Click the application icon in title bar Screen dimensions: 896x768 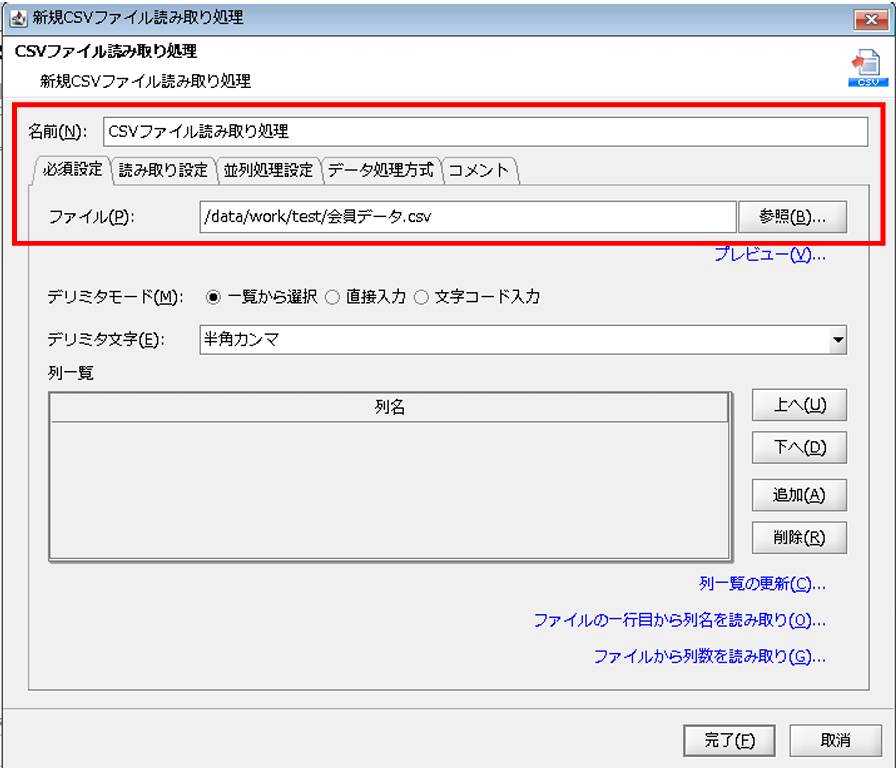17,17
